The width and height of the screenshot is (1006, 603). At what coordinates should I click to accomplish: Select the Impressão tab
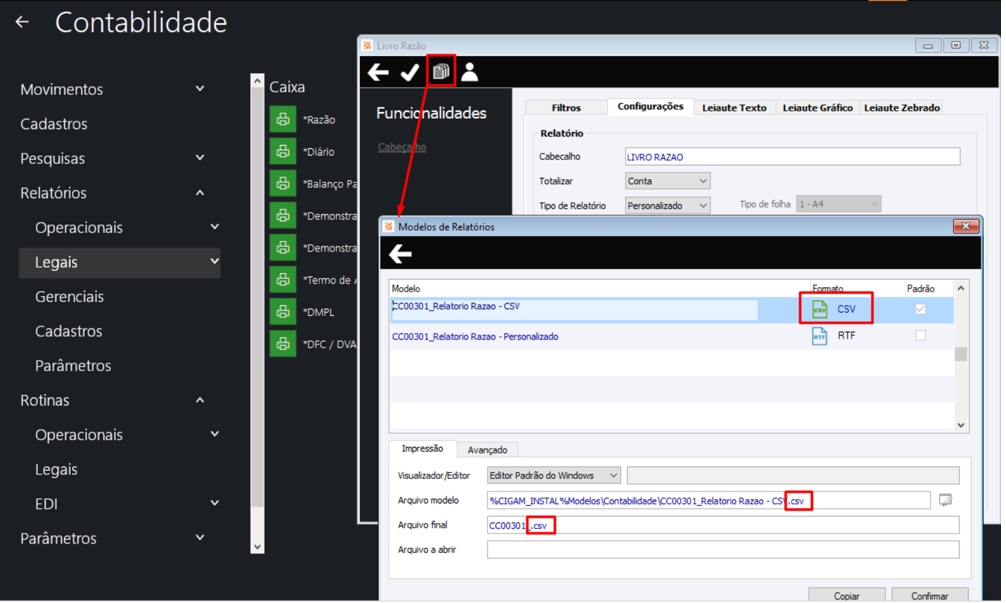pyautogui.click(x=422, y=449)
